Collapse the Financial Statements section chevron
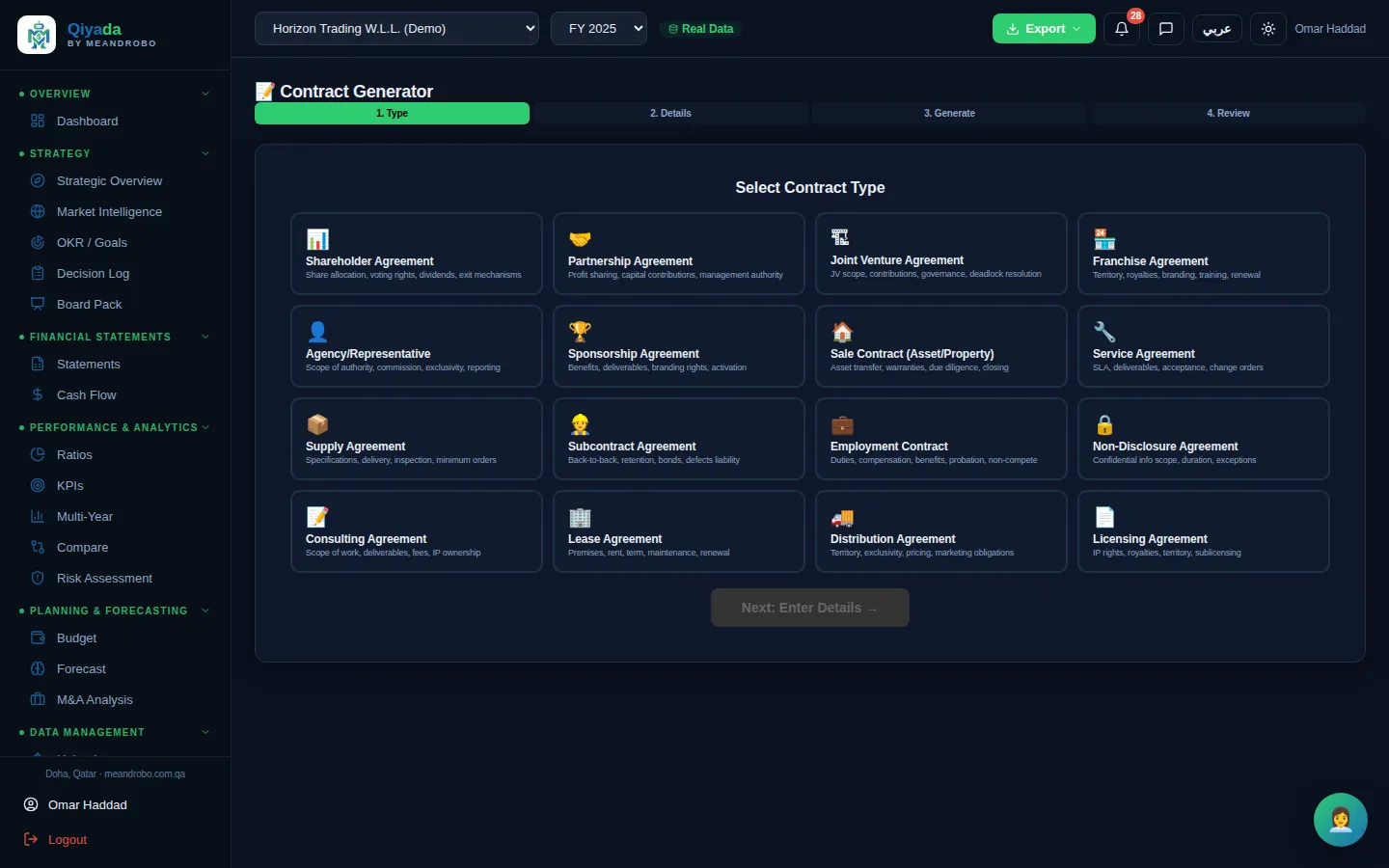This screenshot has height=868, width=1389. [205, 337]
